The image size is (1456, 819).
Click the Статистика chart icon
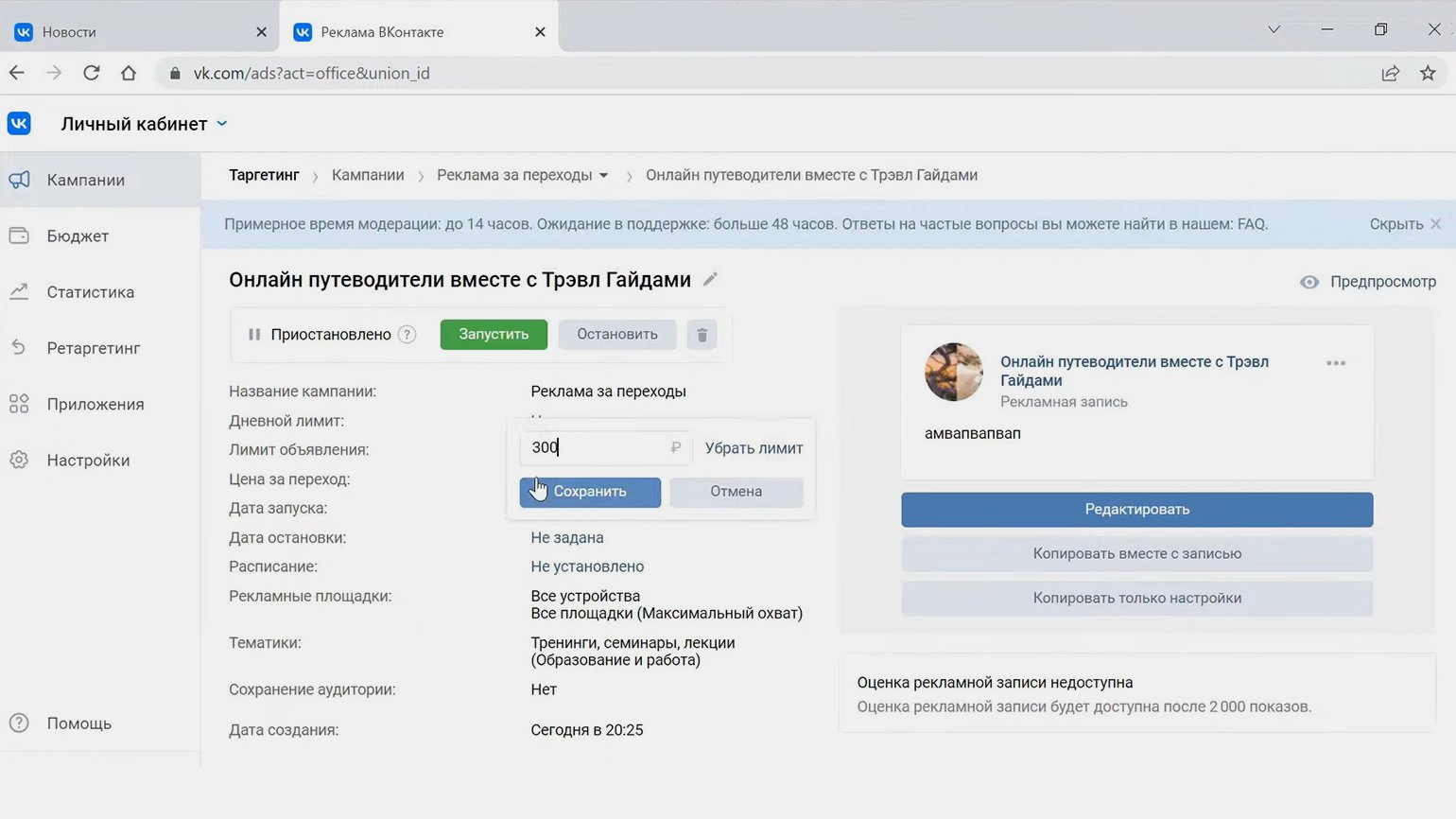click(x=19, y=291)
